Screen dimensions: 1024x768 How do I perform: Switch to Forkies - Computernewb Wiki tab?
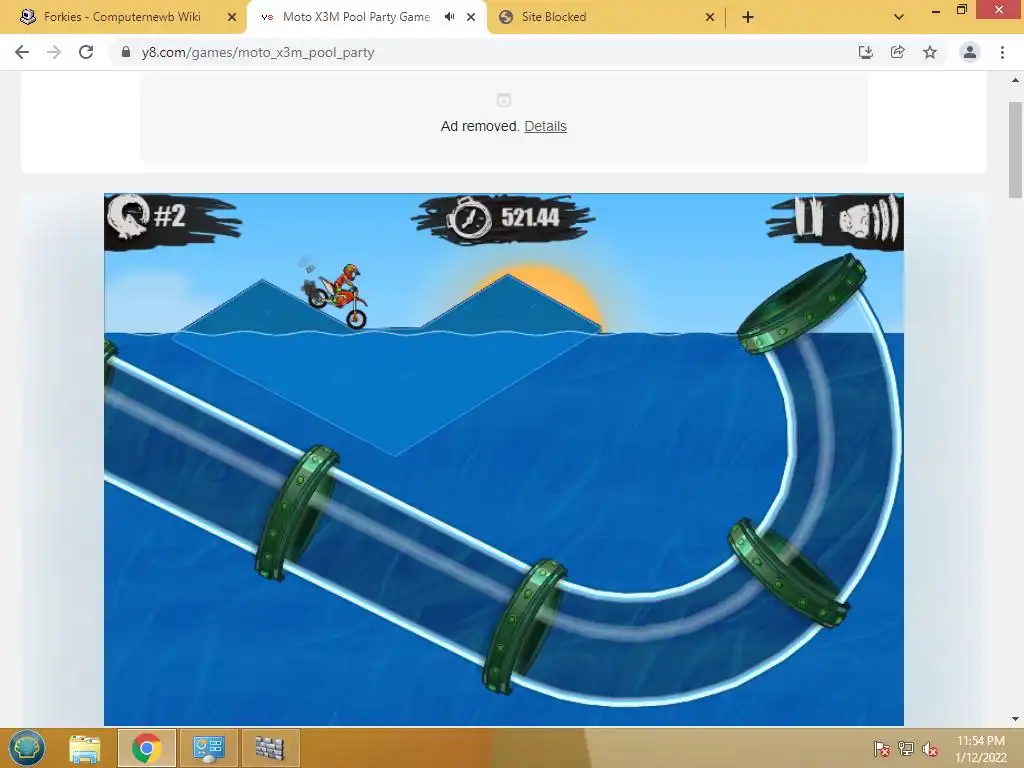click(x=123, y=17)
